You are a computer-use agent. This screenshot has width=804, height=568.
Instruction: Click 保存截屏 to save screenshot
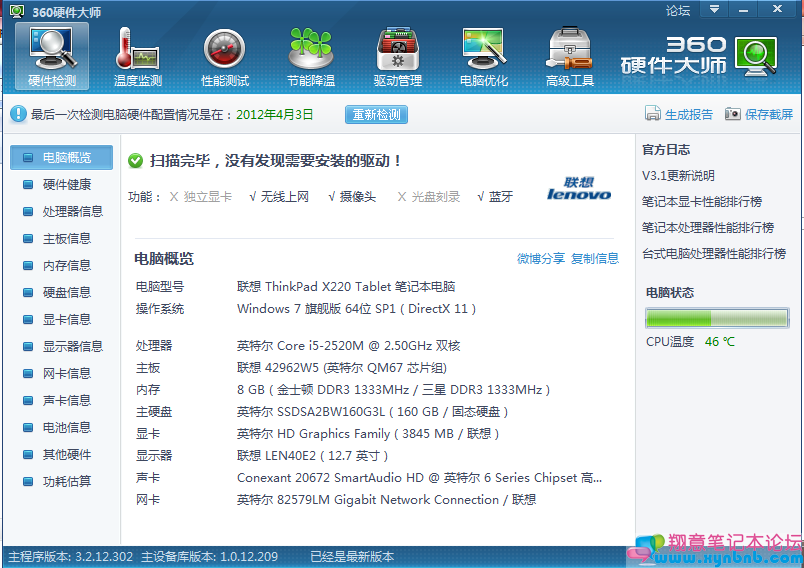pos(769,114)
